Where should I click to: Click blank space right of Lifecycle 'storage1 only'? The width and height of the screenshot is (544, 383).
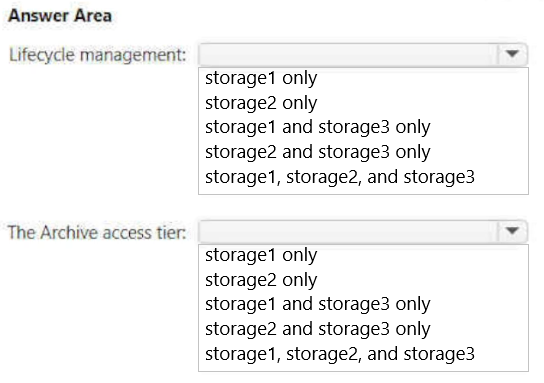(423, 78)
